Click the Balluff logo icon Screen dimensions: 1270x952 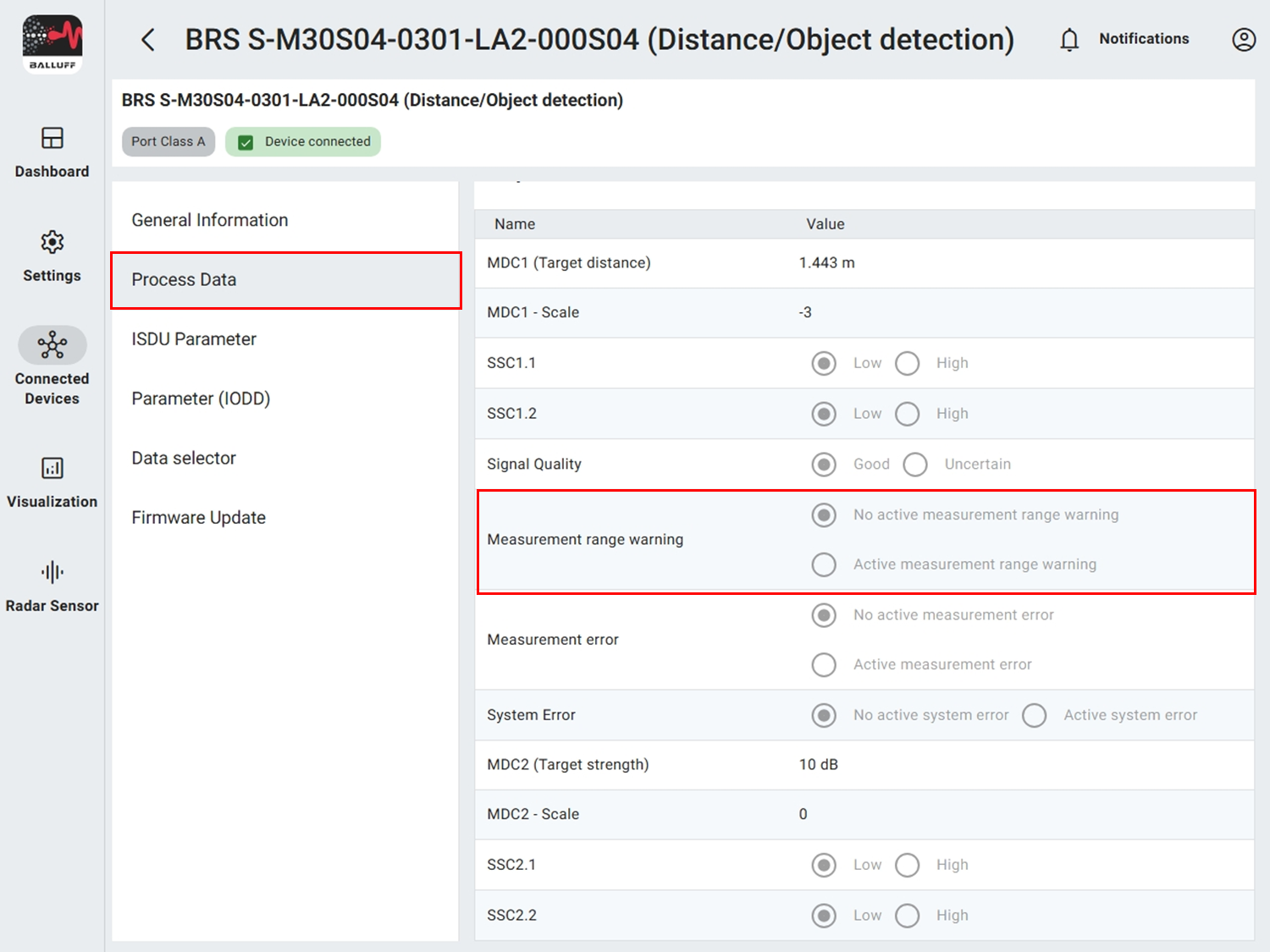[x=52, y=44]
